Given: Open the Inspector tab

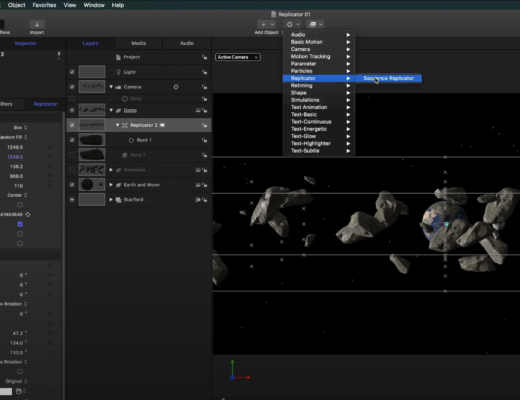Looking at the screenshot, I should click(26, 43).
